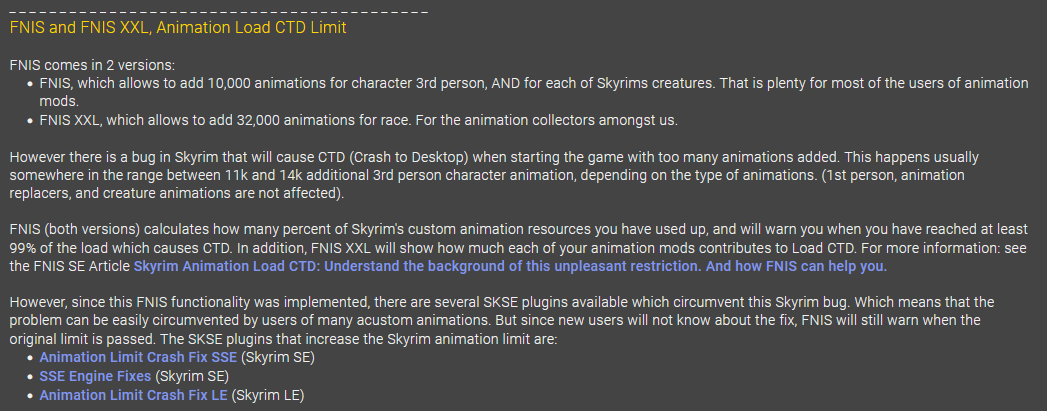The height and width of the screenshot is (411, 1047).
Task: Click the yellow heading FNIS and FNIS XXL
Action: click(x=178, y=28)
